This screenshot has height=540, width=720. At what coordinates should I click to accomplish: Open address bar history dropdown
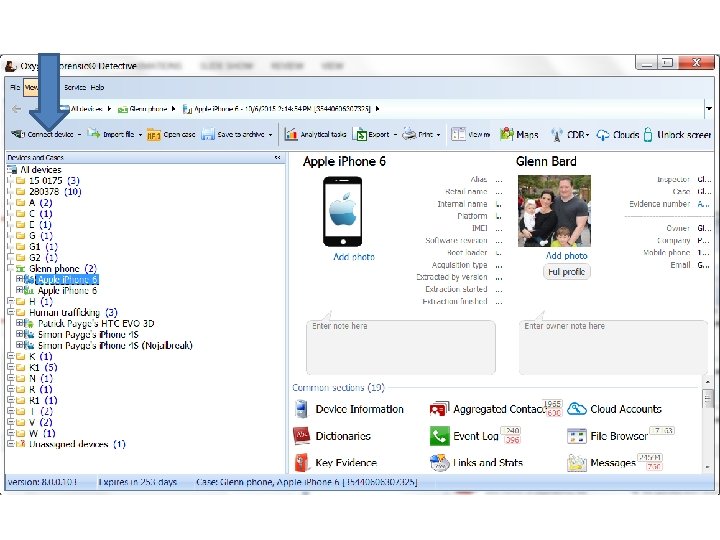pyautogui.click(x=709, y=109)
